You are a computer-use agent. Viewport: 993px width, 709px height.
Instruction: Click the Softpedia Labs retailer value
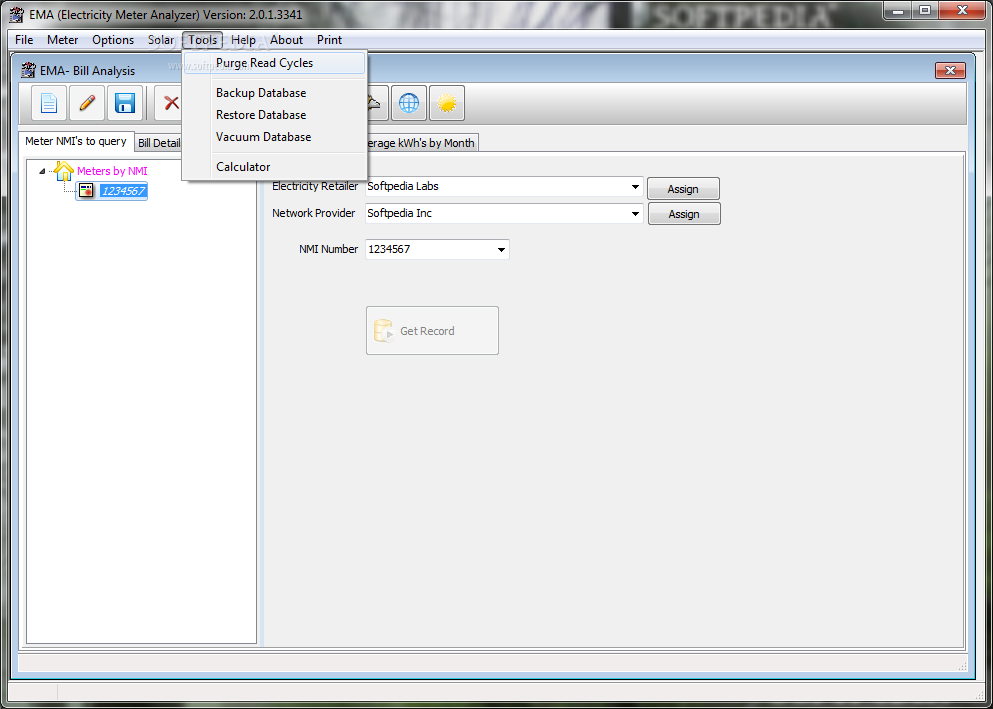pyautogui.click(x=403, y=186)
